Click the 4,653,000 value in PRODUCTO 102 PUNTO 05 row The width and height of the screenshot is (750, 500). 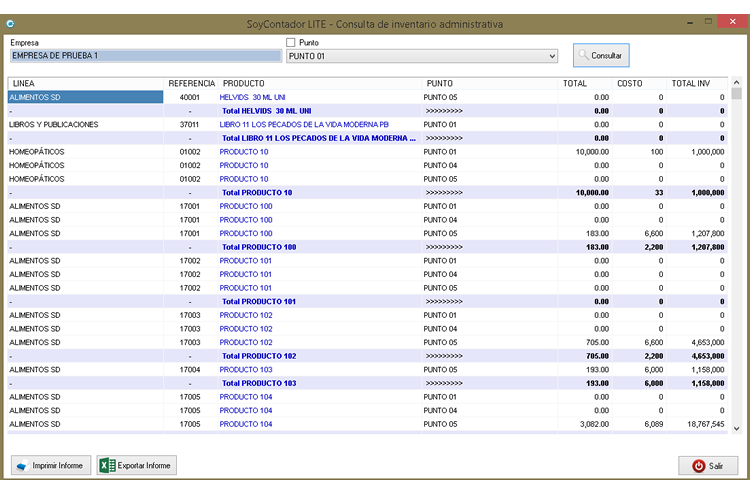point(708,343)
